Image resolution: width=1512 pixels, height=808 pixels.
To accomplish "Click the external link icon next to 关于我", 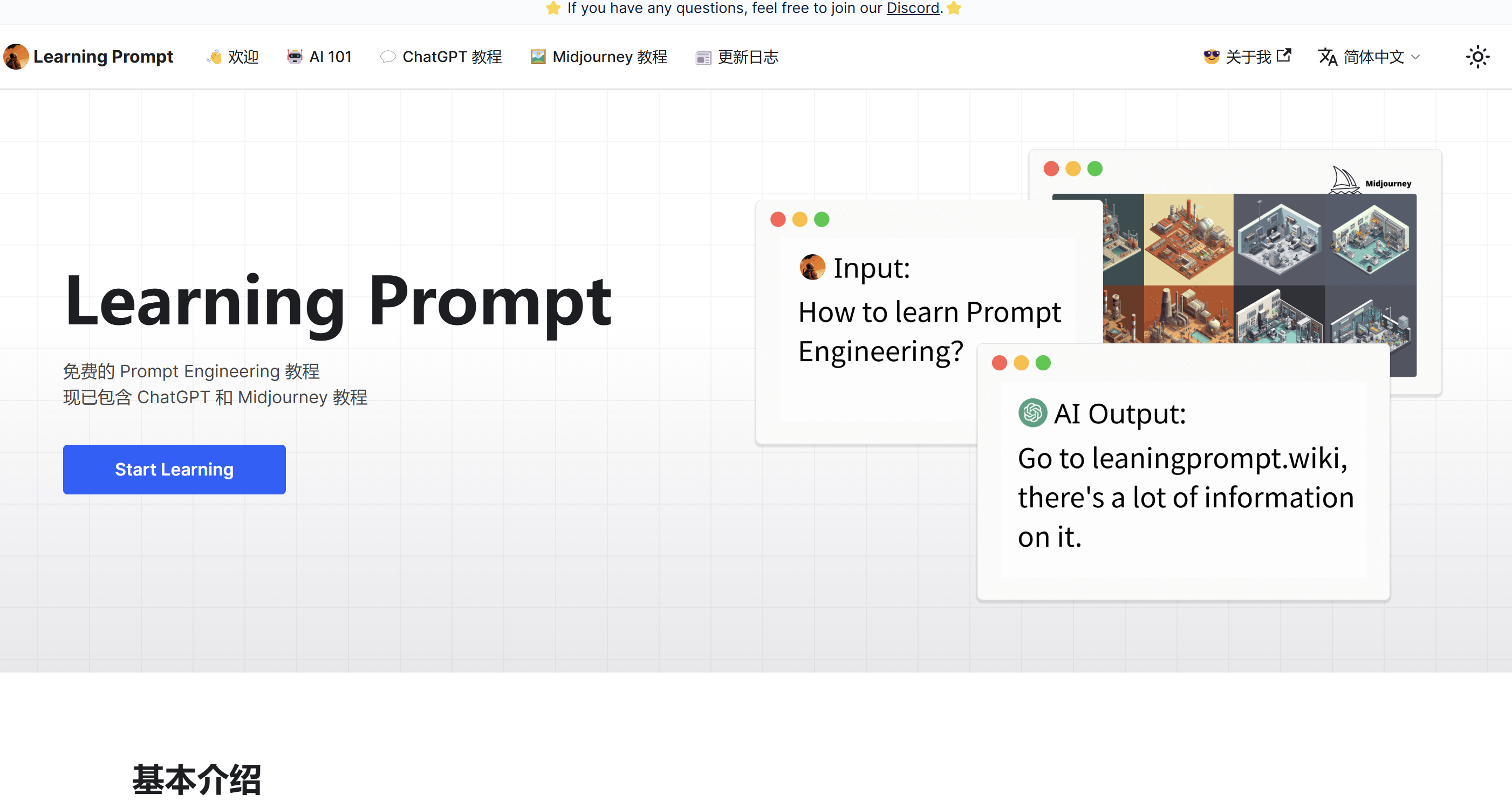I will 1284,56.
